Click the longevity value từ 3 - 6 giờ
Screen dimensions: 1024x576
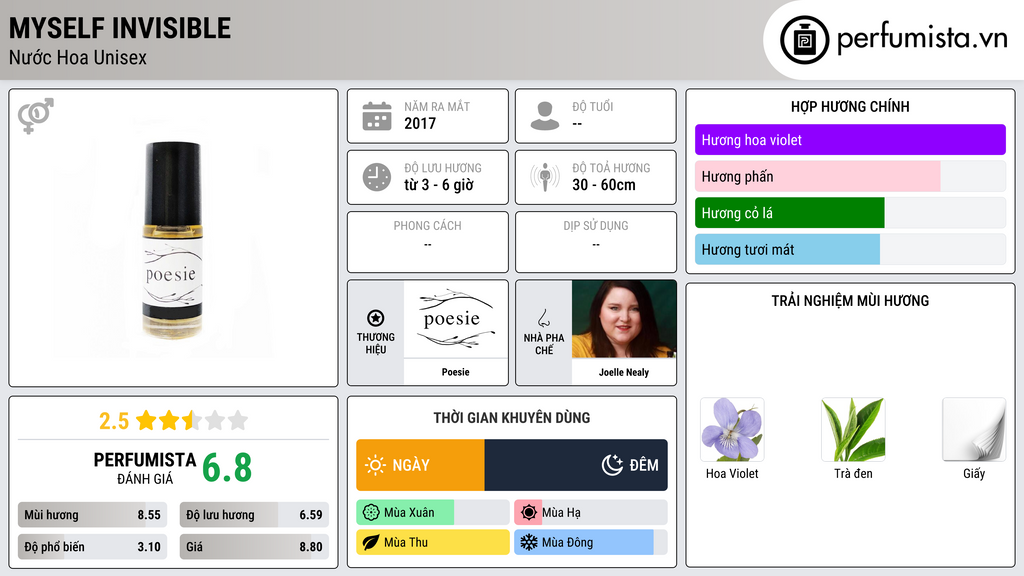click(x=439, y=185)
